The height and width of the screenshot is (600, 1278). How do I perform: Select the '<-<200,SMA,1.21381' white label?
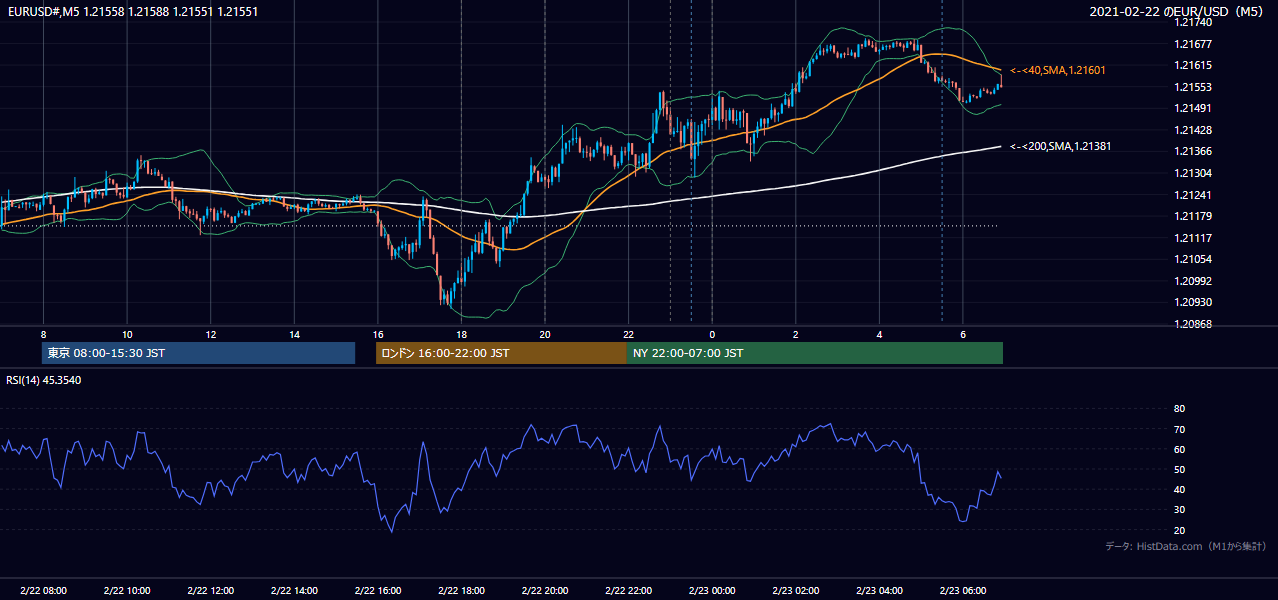pyautogui.click(x=1060, y=146)
